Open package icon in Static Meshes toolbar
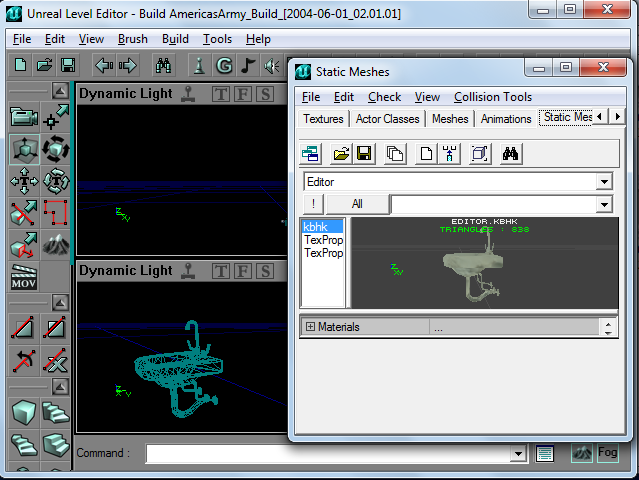This screenshot has height=480, width=639. (341, 154)
